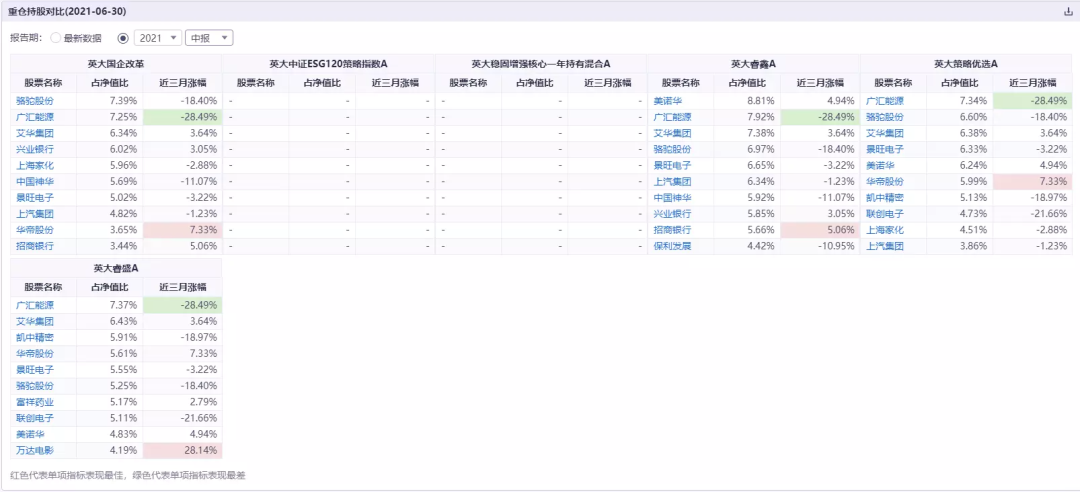Screen dimensions: 1080x492
Task: Open 广汇能源 link in 英大睿盛A table
Action: point(34,305)
